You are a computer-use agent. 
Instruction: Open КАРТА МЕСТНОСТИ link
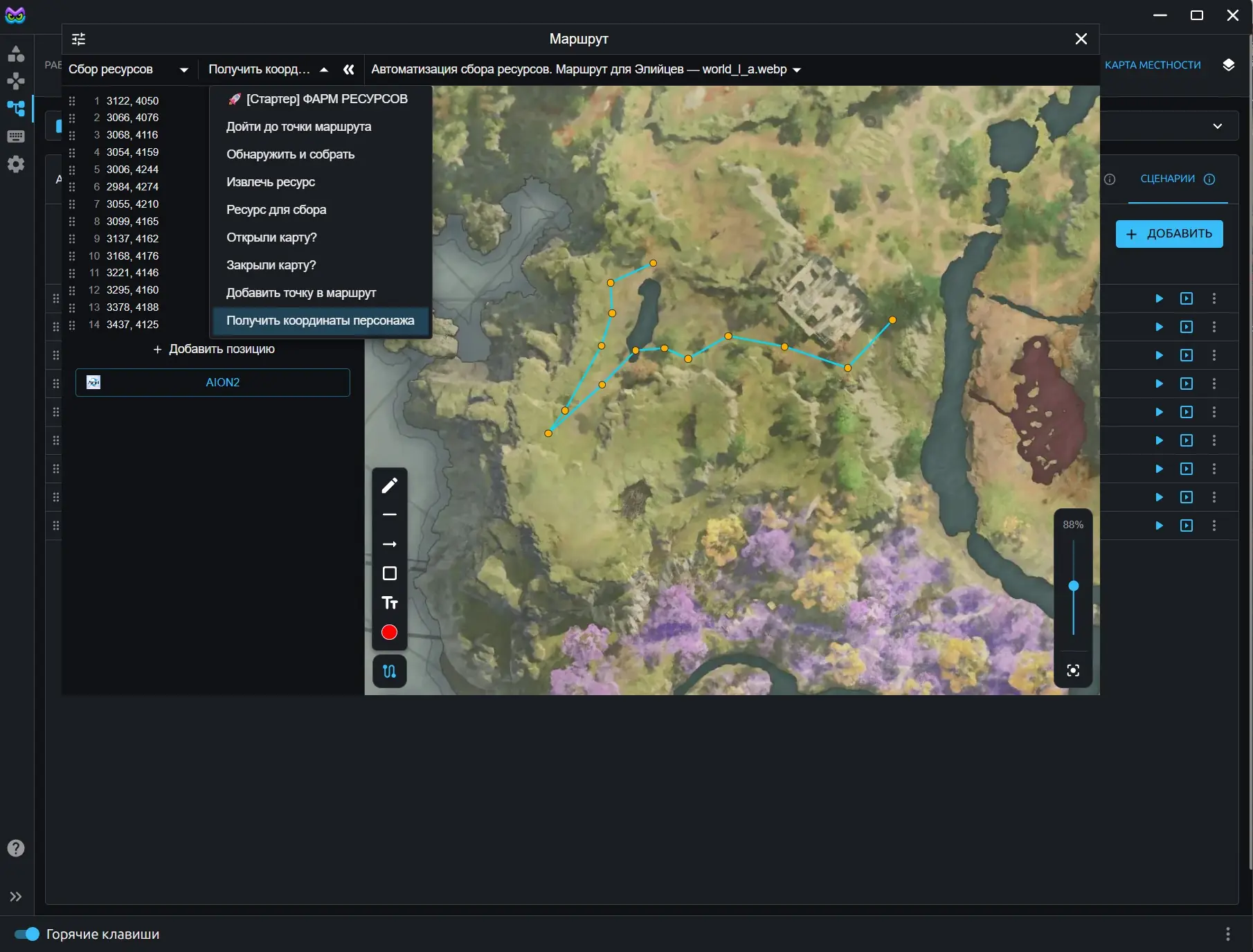pyautogui.click(x=1153, y=65)
